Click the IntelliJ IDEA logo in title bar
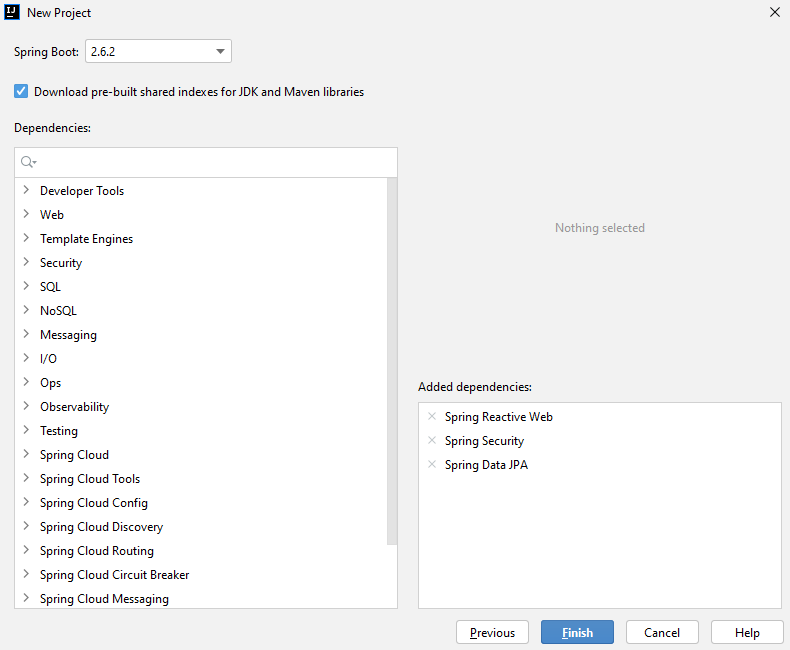The height and width of the screenshot is (650, 790). (13, 13)
